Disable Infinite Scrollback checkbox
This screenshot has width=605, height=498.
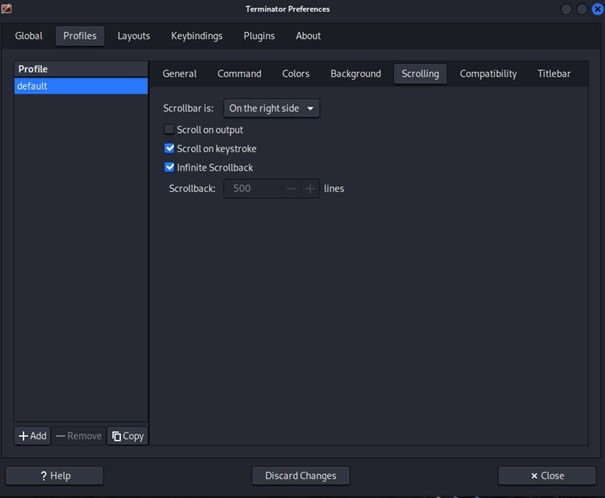click(x=169, y=168)
